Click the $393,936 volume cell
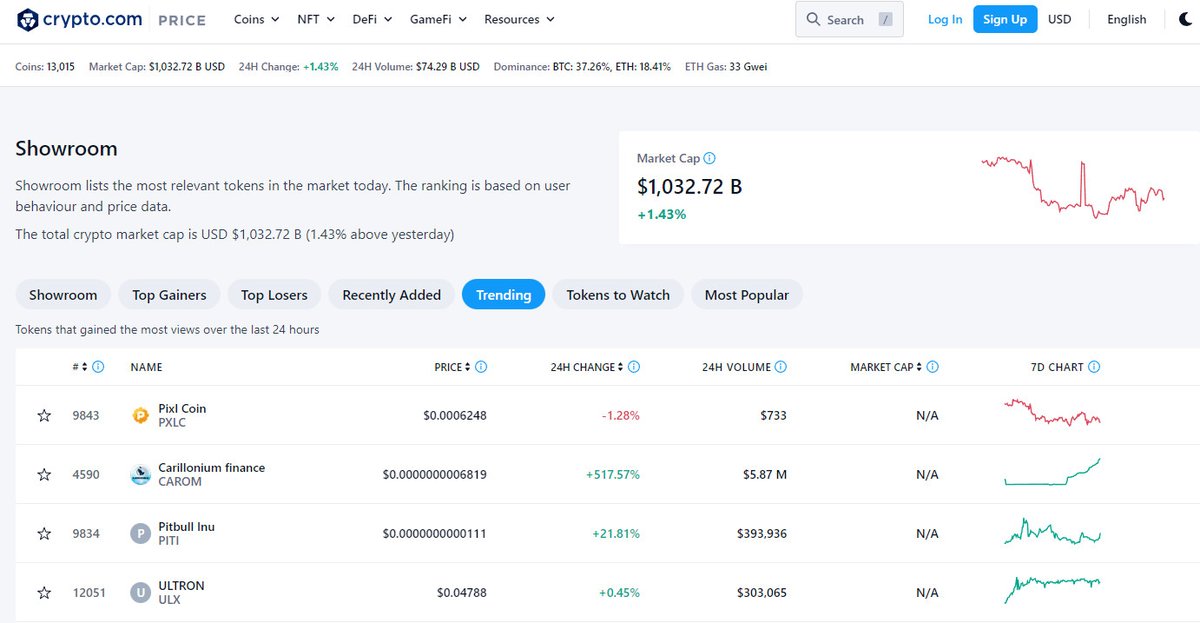1200x623 pixels. click(761, 533)
